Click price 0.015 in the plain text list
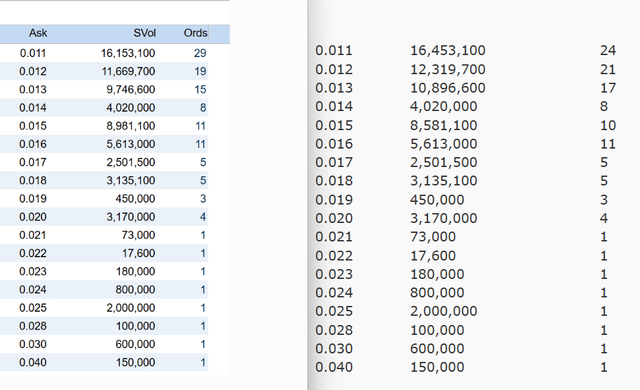This screenshot has height=390, width=640. point(334,125)
